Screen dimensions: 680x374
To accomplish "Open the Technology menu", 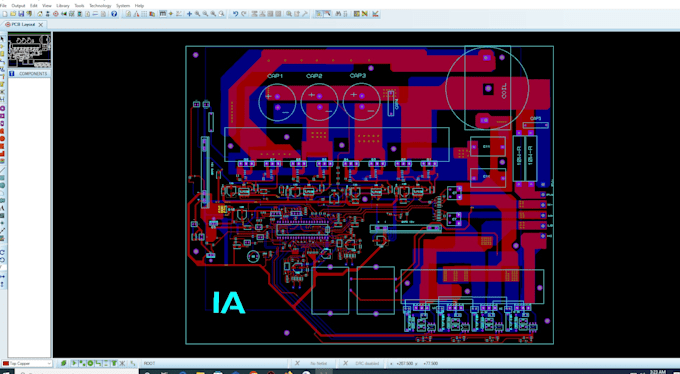I will [x=100, y=6].
